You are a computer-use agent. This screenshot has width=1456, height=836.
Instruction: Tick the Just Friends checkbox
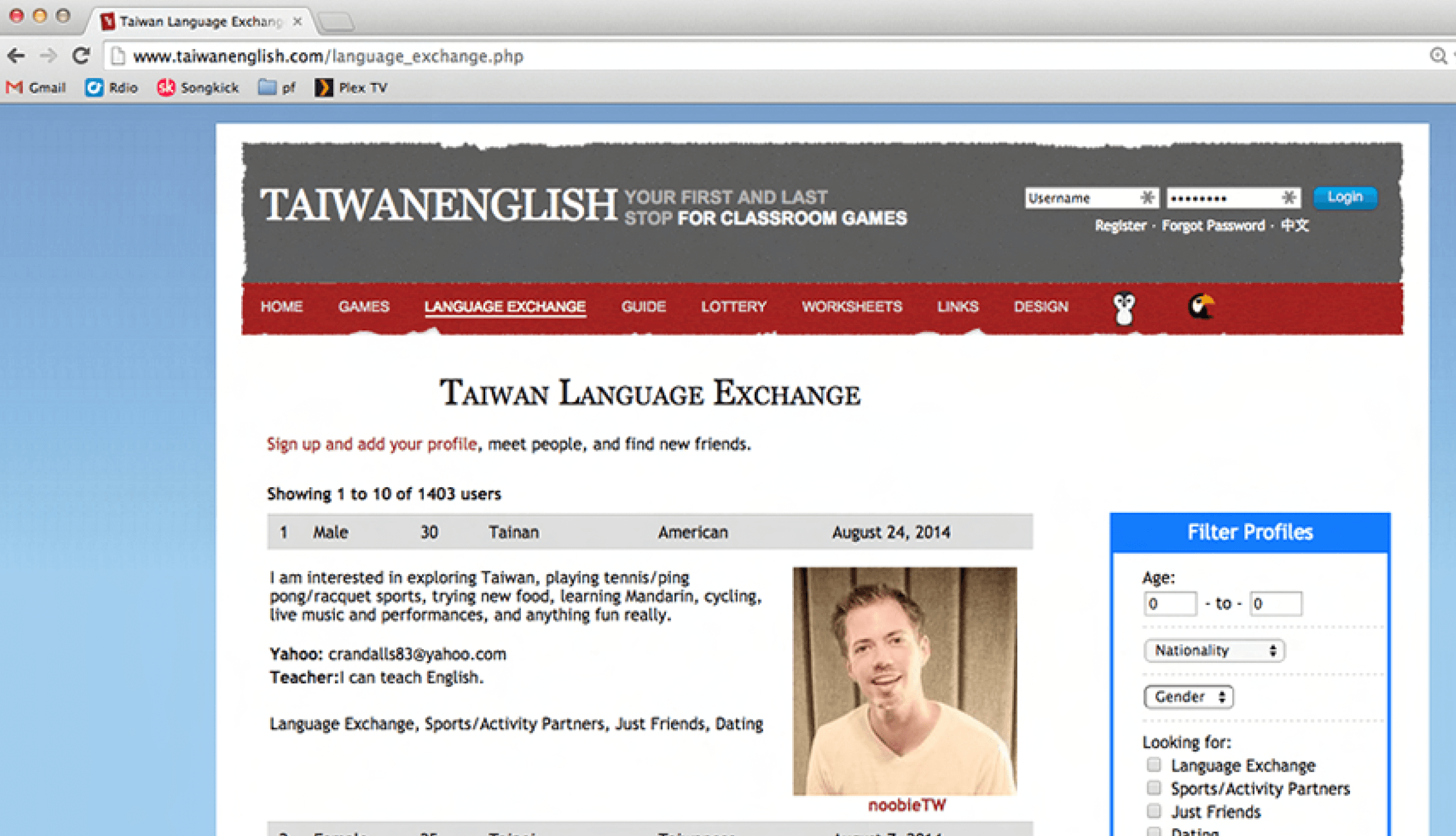[1153, 811]
